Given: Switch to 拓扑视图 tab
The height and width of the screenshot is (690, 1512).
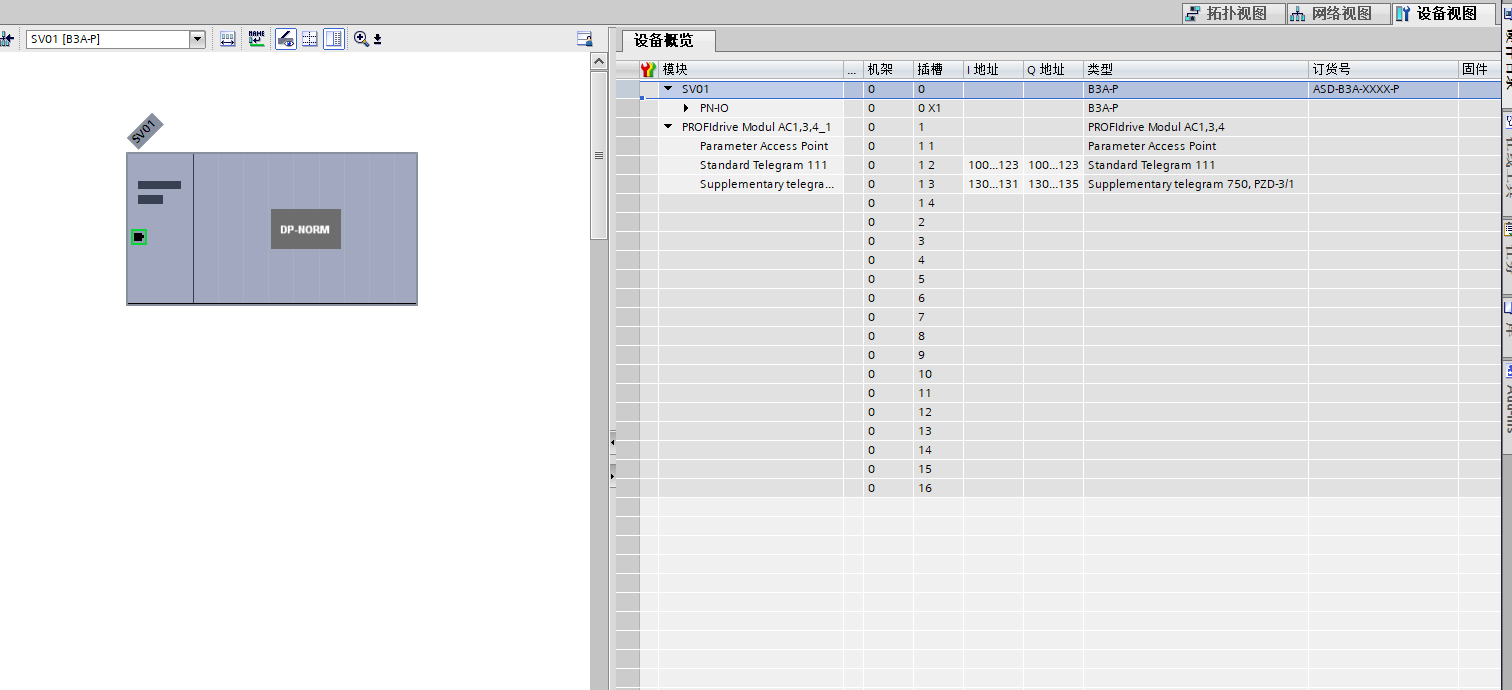Looking at the screenshot, I should point(1228,13).
